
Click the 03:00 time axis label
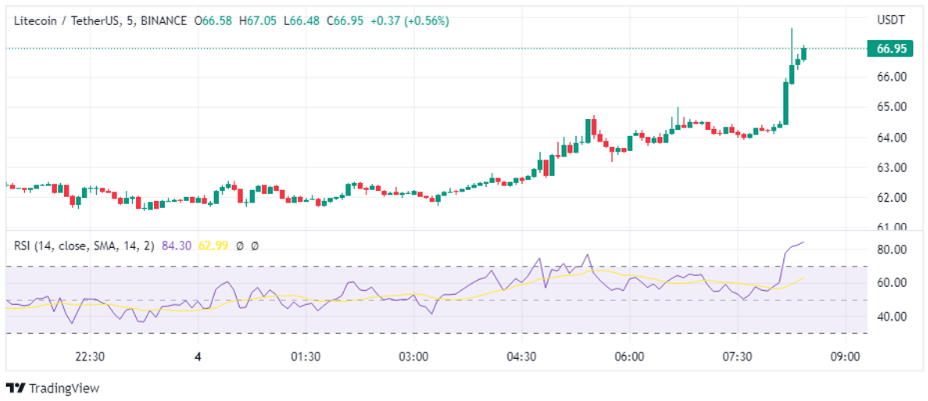[414, 357]
